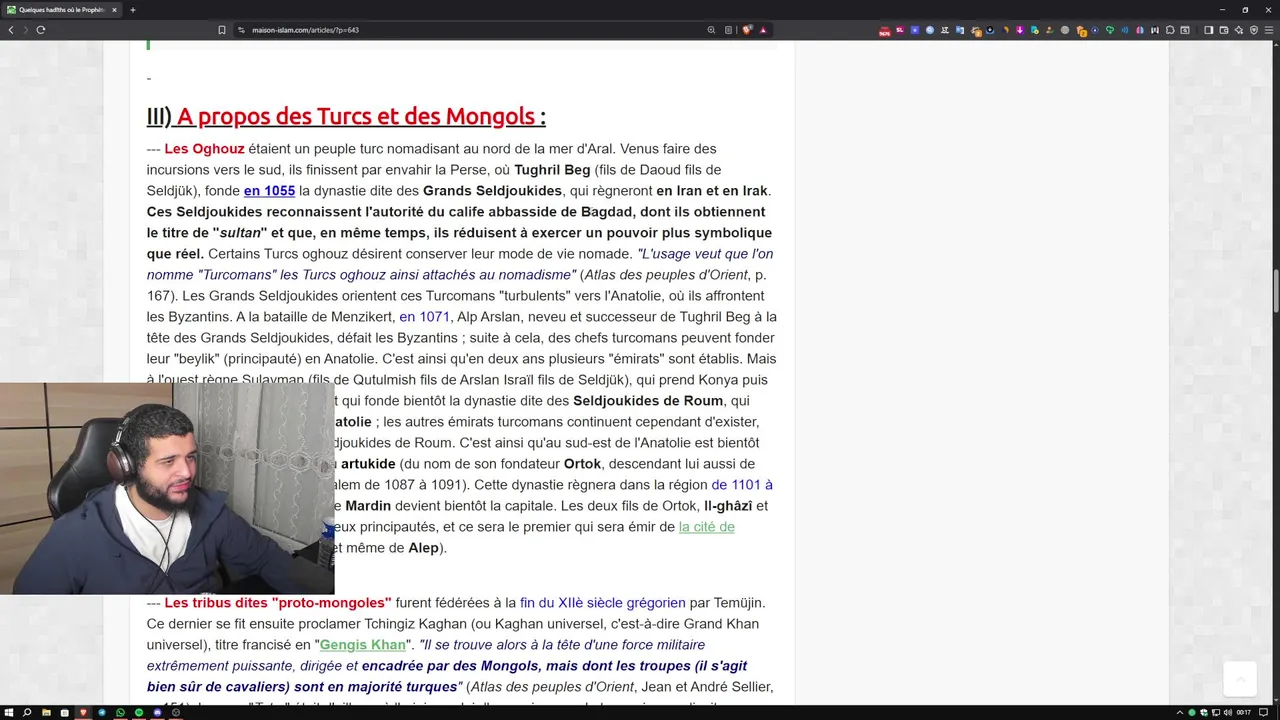Viewport: 1280px width, 720px height.
Task: Open the 'en 1055' link
Action: [269, 191]
